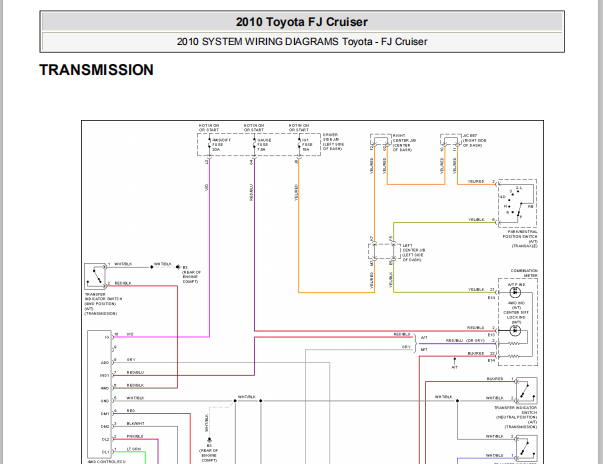
Task: Click the COMBINATION METER label
Action: click(x=524, y=273)
